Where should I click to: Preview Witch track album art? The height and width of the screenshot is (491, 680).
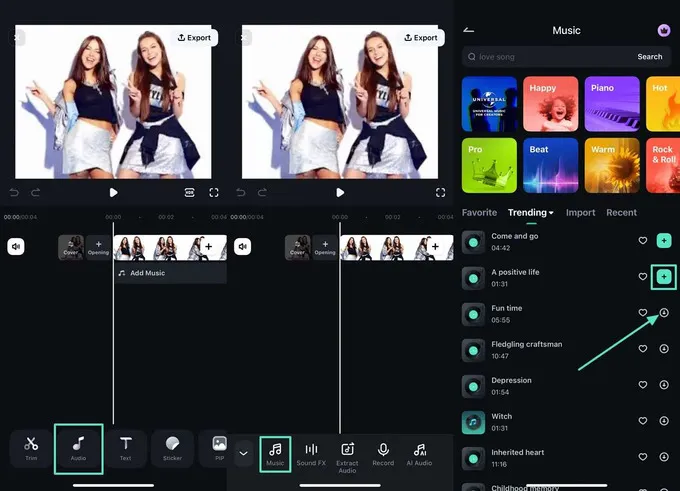point(473,422)
